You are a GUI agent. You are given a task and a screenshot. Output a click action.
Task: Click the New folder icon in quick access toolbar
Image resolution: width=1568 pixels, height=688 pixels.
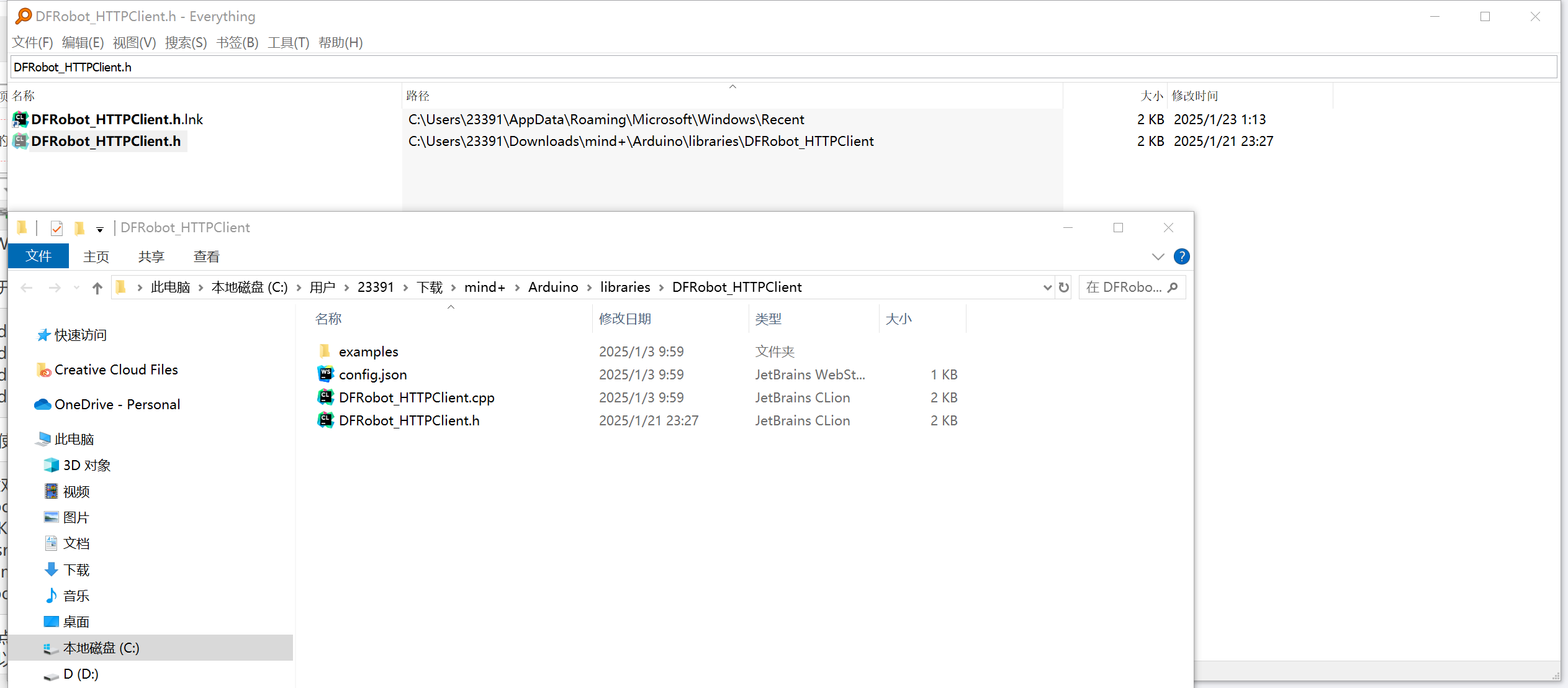(x=79, y=228)
